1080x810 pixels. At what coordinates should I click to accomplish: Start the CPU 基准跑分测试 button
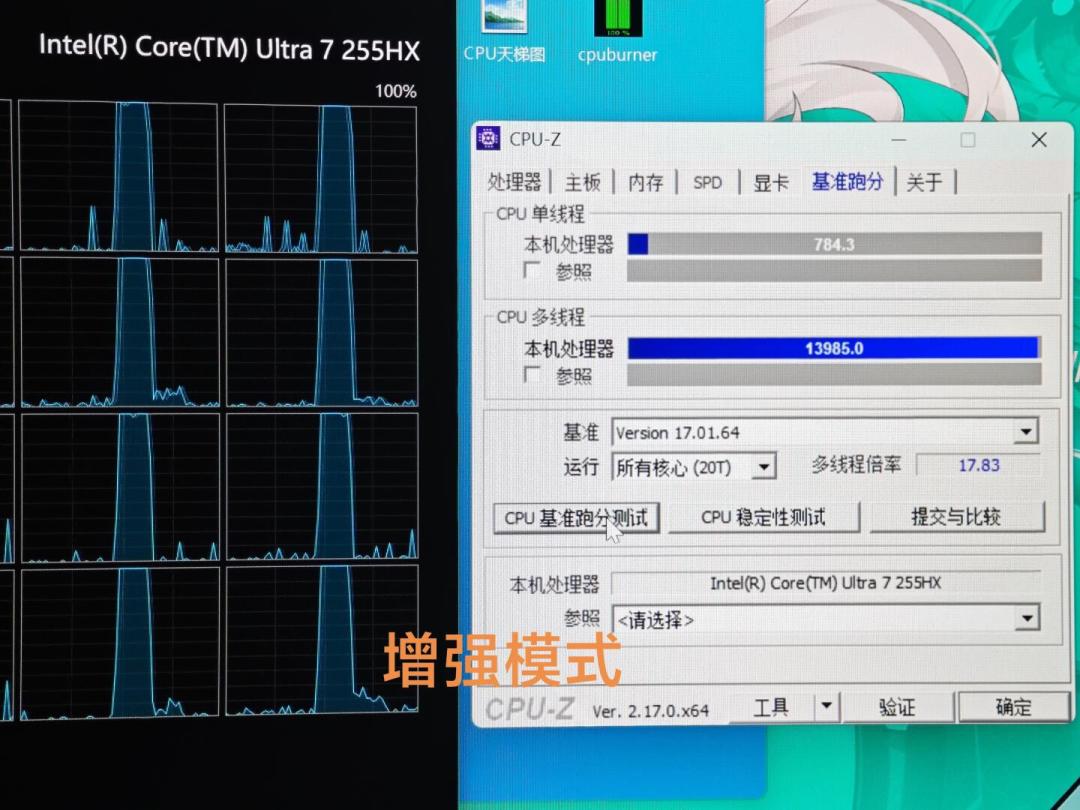pos(576,518)
